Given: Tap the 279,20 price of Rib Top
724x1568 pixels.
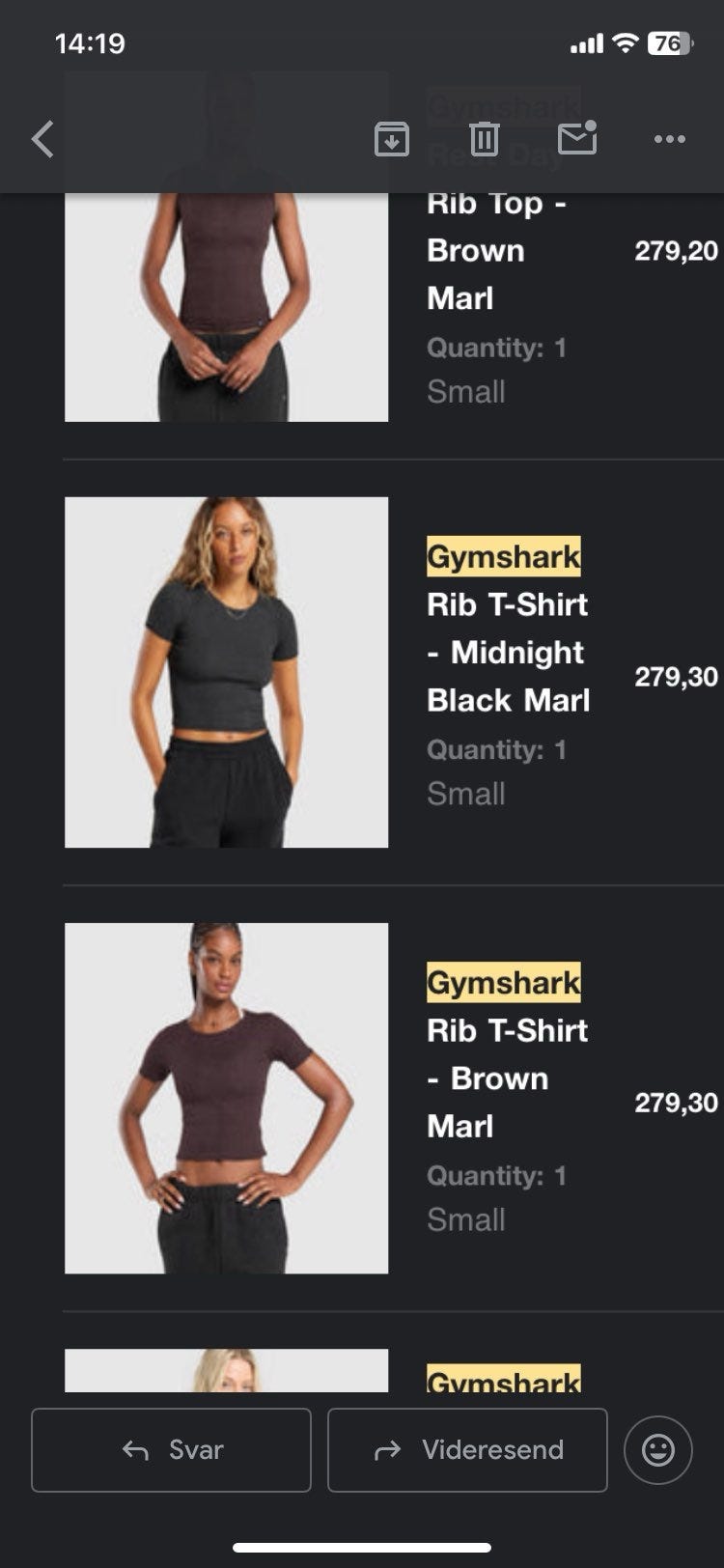Looking at the screenshot, I should pyautogui.click(x=676, y=251).
